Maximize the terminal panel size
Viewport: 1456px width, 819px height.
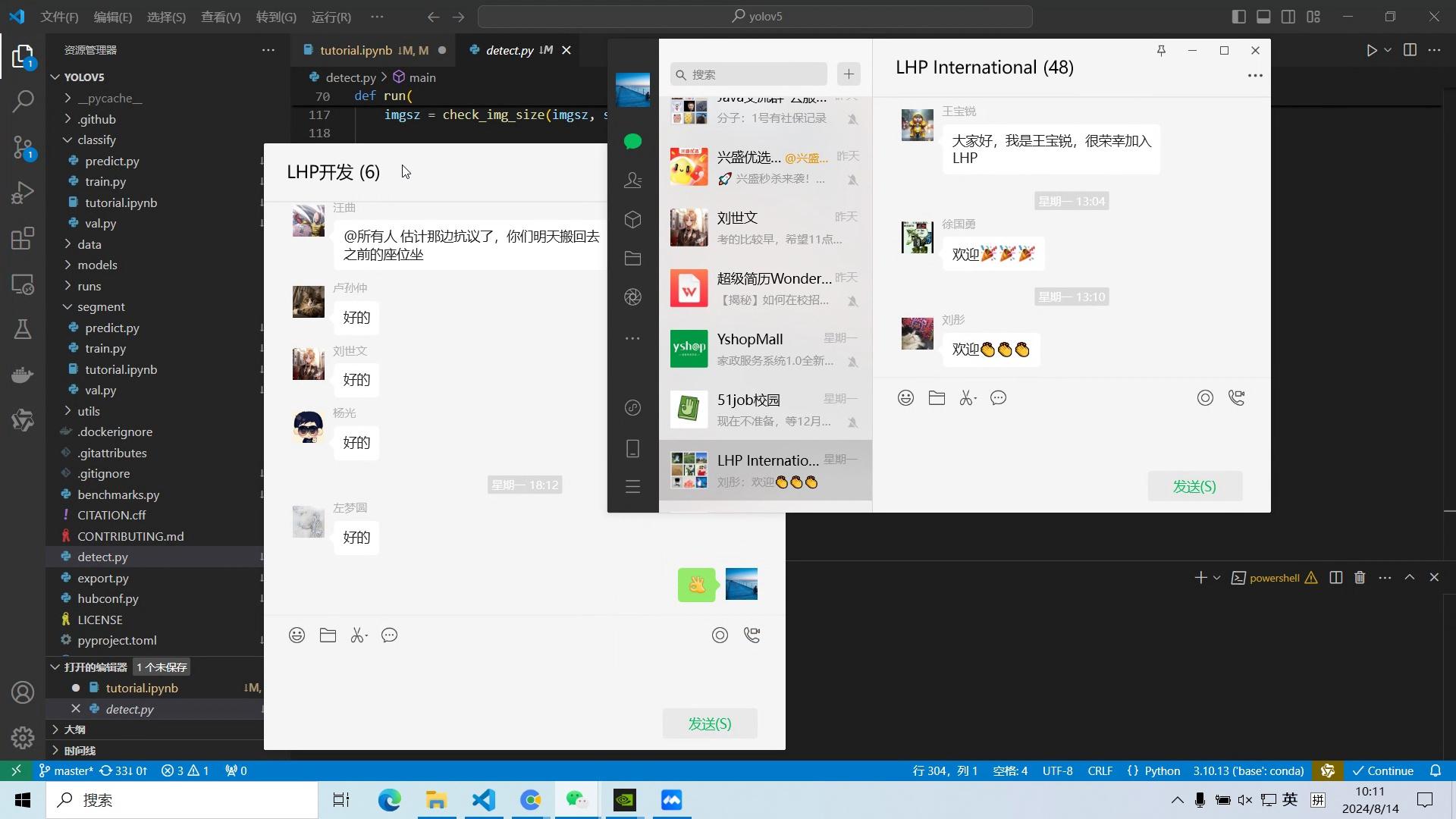[1409, 578]
